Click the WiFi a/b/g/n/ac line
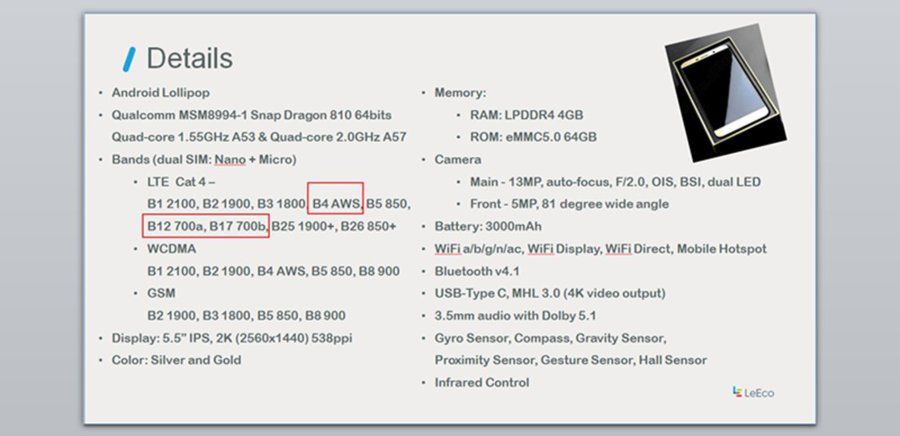Image resolution: width=900 pixels, height=436 pixels. coord(600,249)
